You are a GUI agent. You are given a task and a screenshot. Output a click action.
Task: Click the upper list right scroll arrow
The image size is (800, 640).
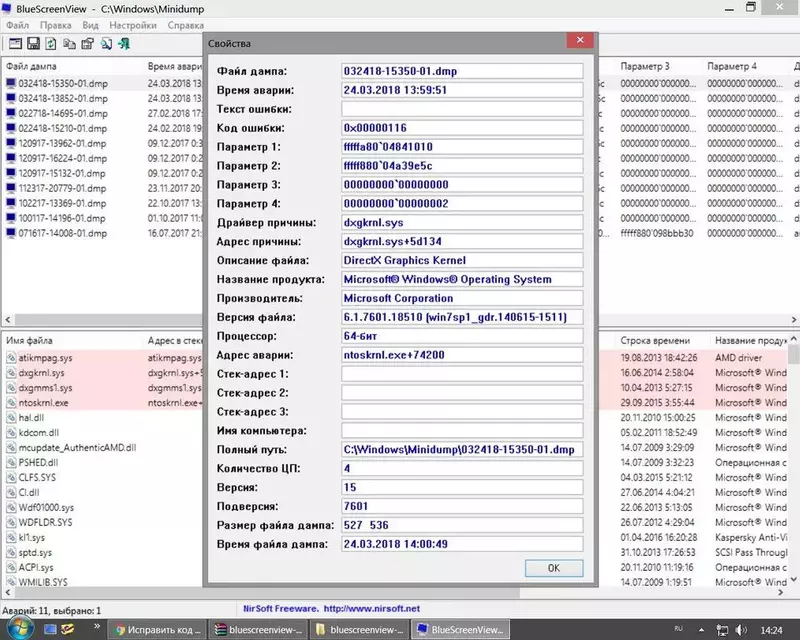[794, 319]
